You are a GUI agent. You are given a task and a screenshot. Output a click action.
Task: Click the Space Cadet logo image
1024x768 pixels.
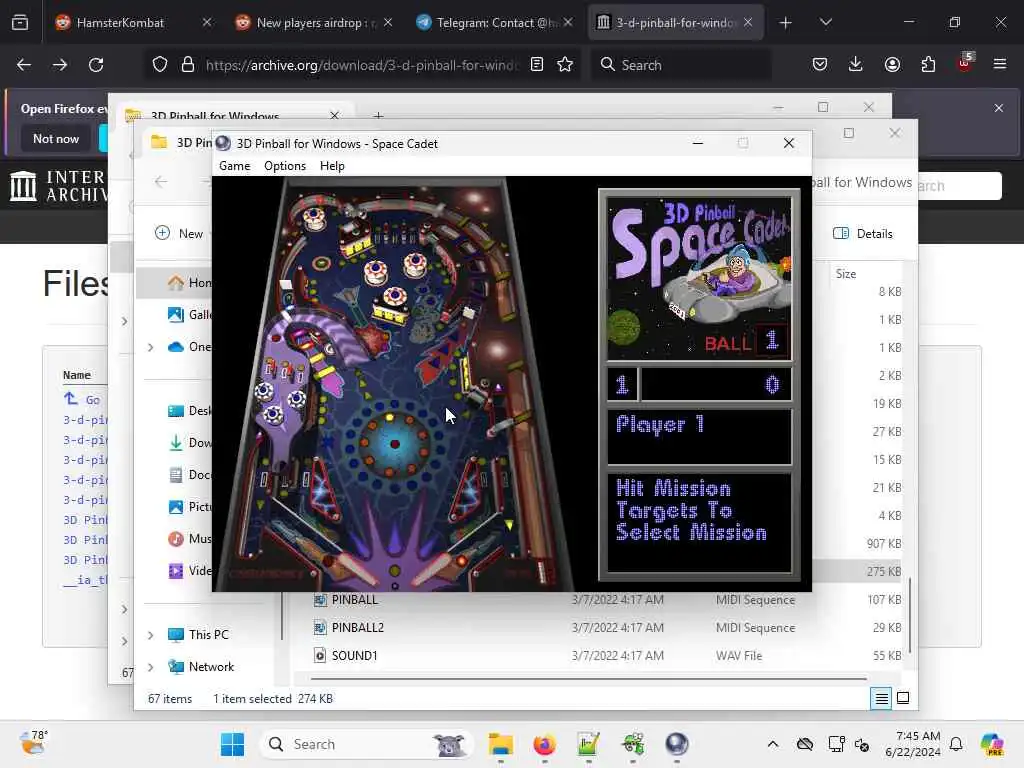click(699, 279)
